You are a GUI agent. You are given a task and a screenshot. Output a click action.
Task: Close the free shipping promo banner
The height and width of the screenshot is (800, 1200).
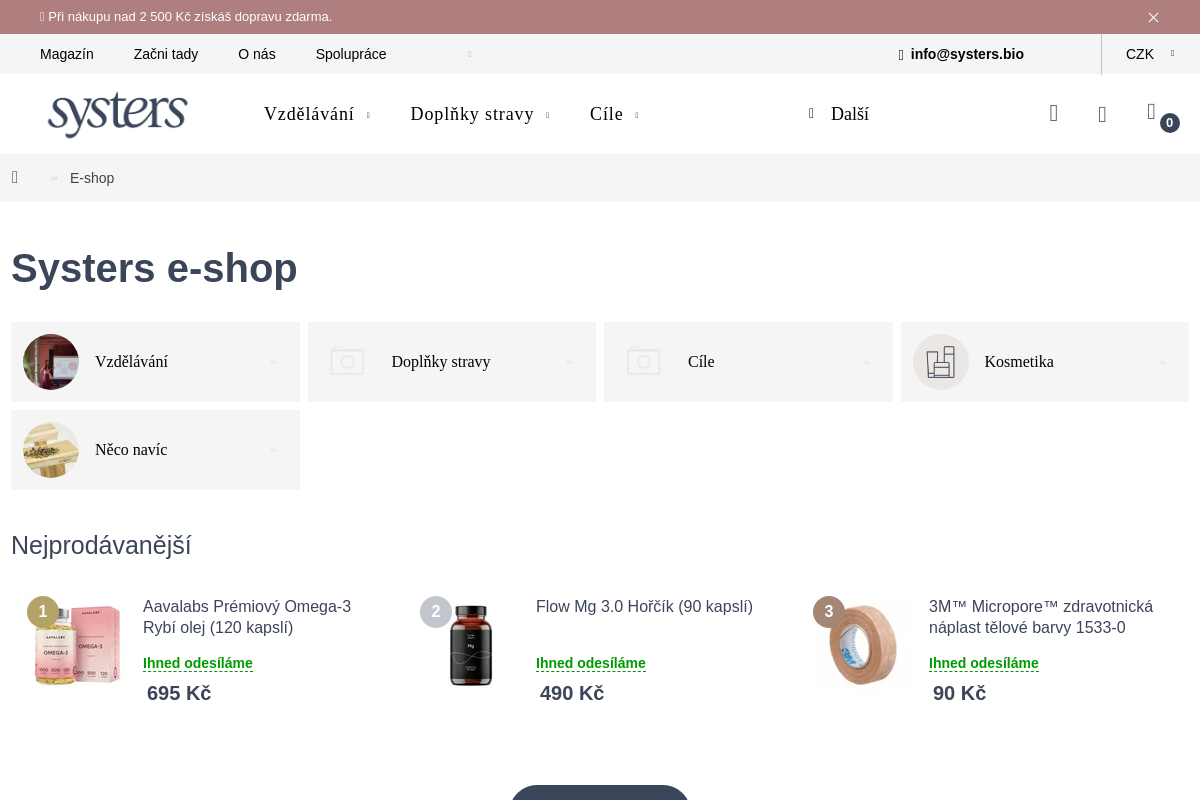[x=1153, y=17]
